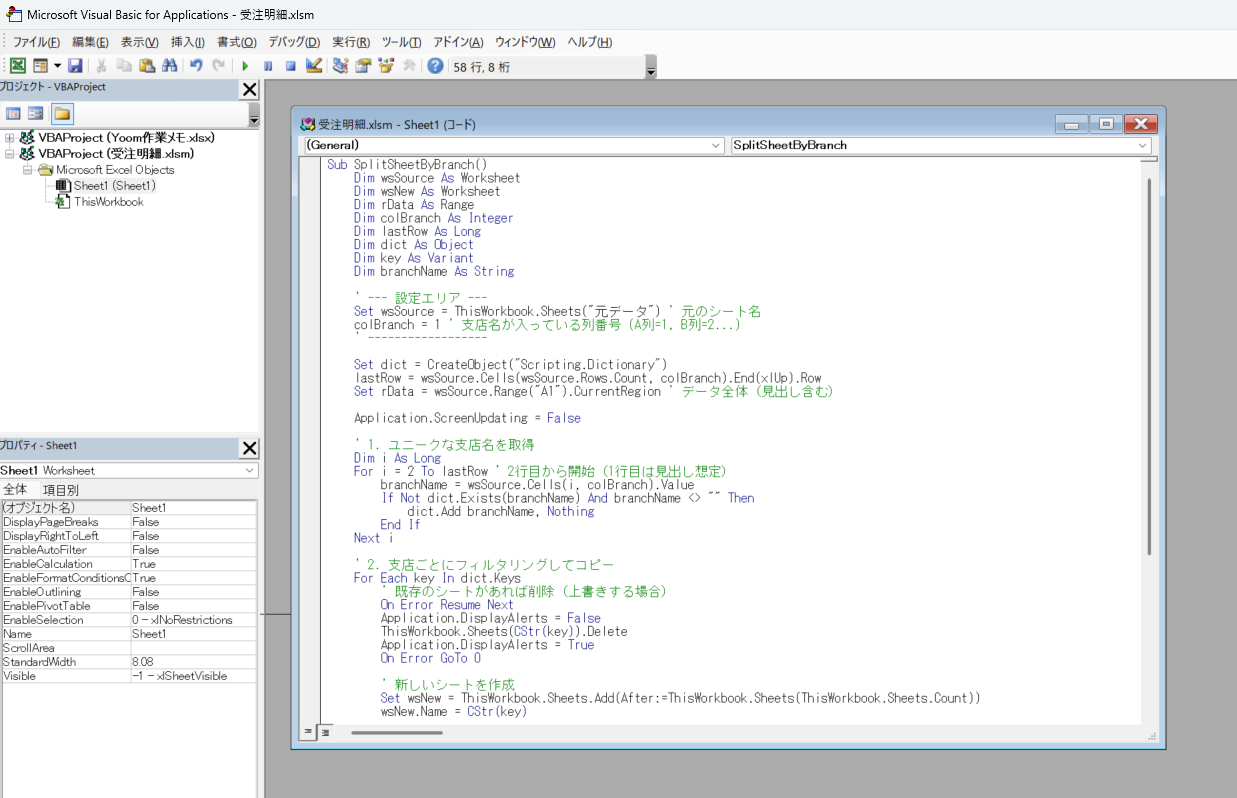The width and height of the screenshot is (1237, 798).
Task: Switch to the 項目別 properties tab
Action: tap(60, 490)
